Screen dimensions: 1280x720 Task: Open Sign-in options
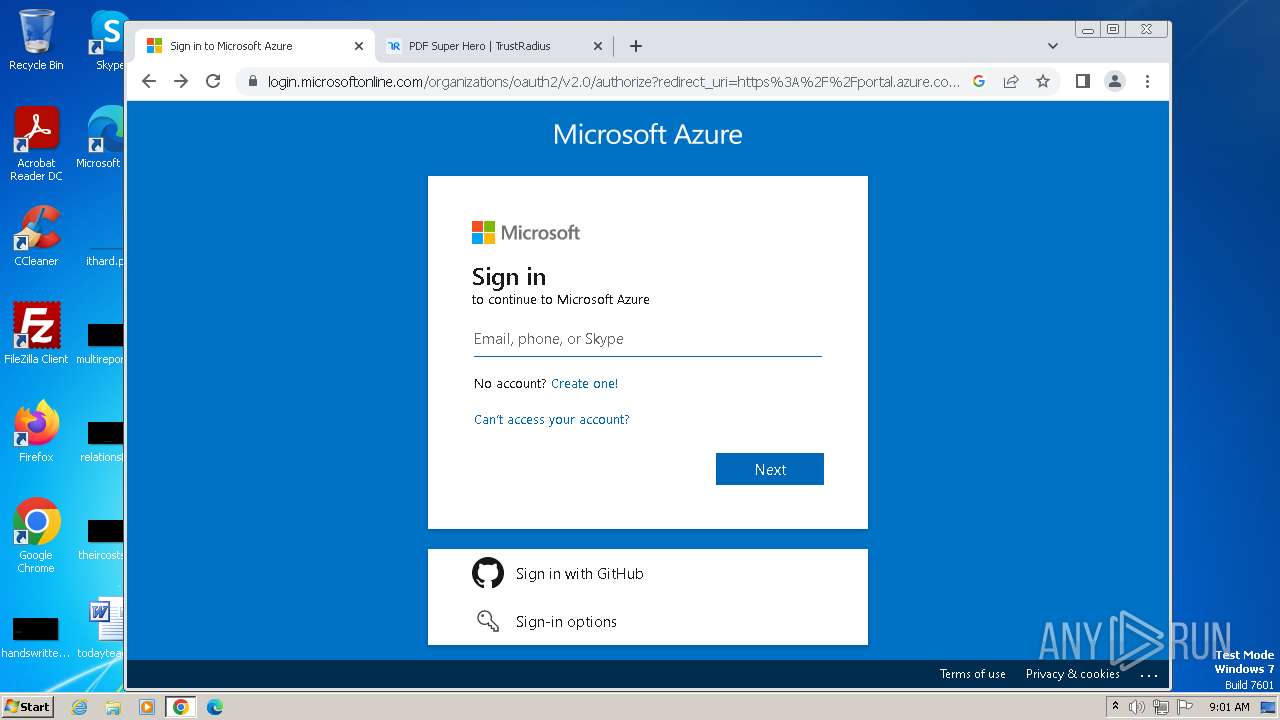648,621
